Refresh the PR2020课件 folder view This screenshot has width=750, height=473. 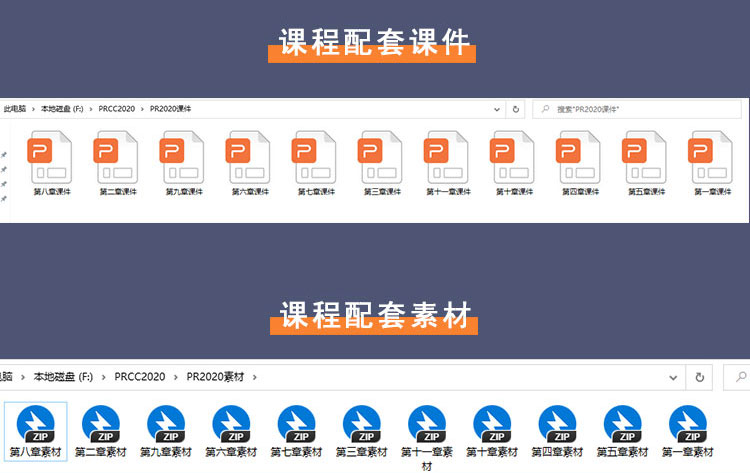point(516,108)
